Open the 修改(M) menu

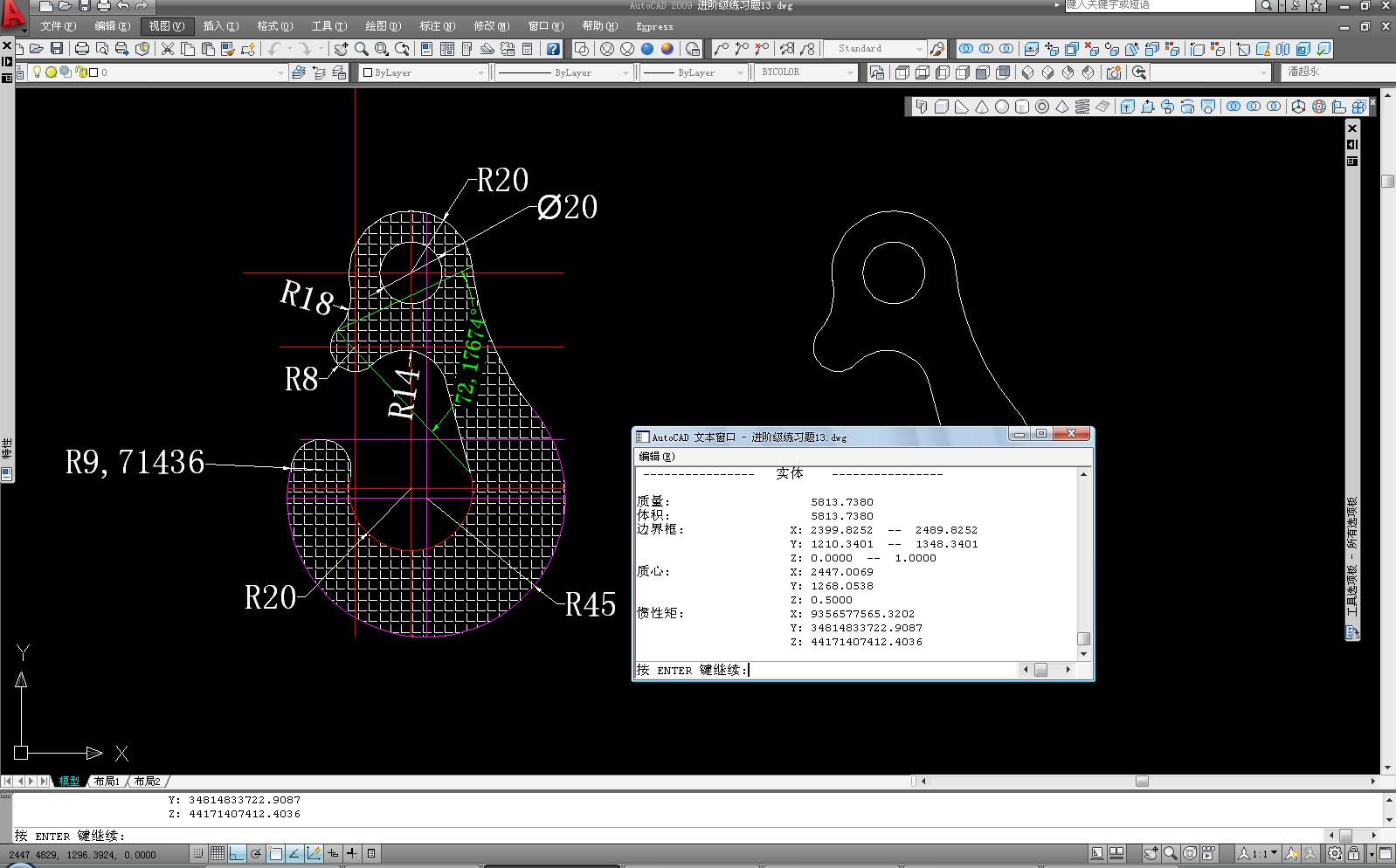491,26
